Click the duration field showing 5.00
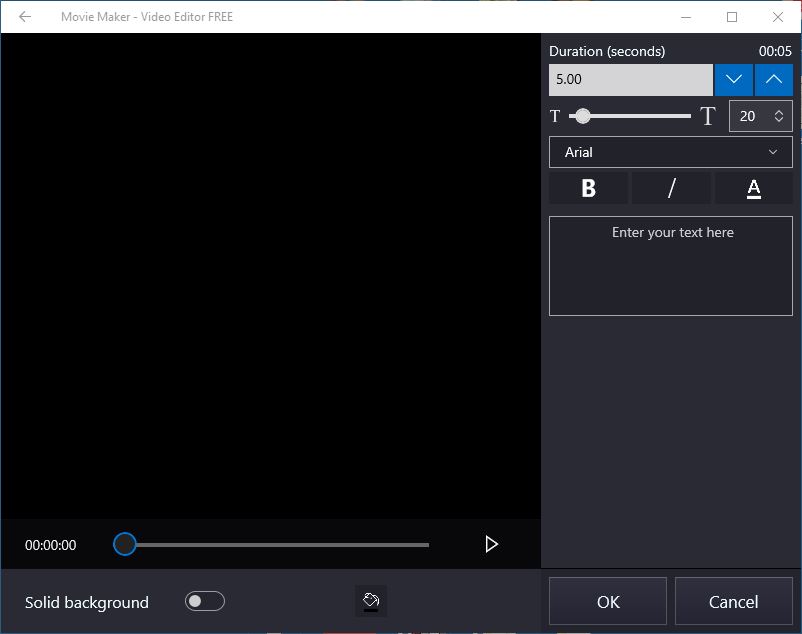The width and height of the screenshot is (802, 634). [630, 80]
